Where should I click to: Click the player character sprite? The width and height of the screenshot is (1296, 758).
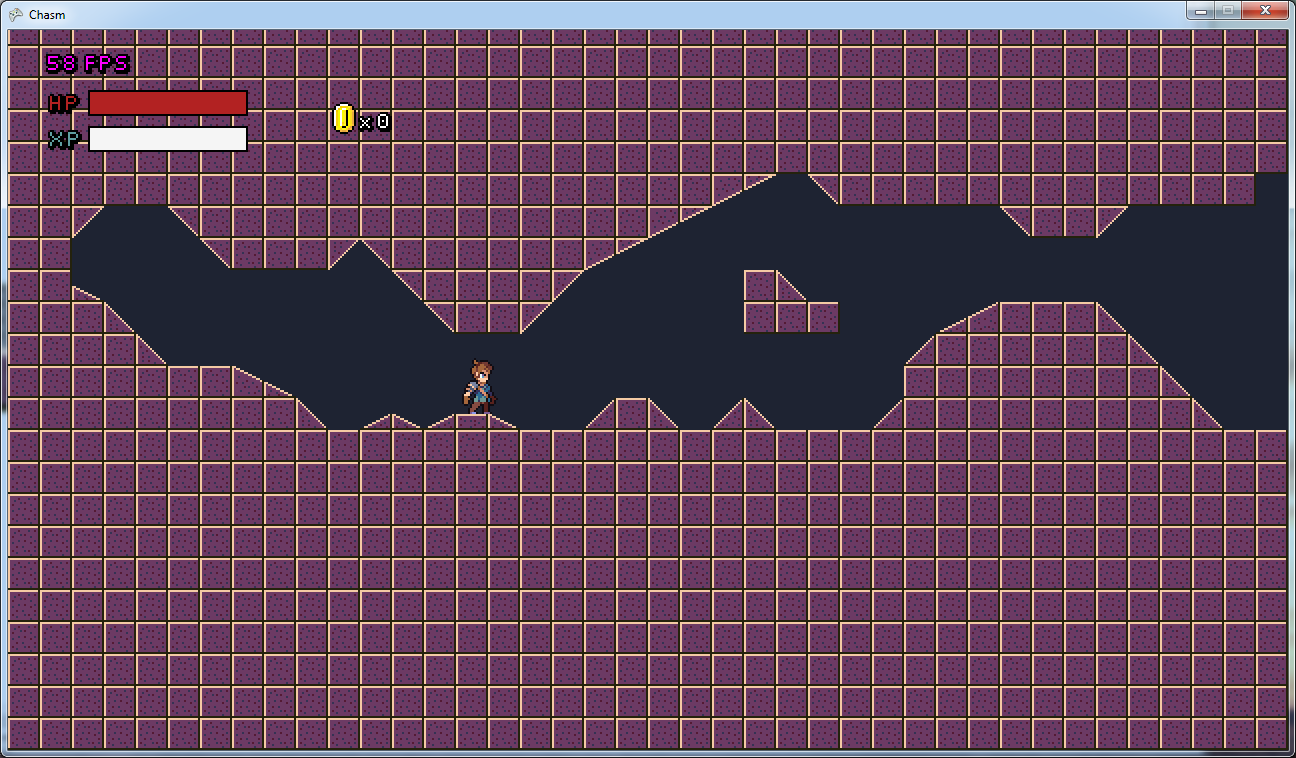pyautogui.click(x=480, y=386)
